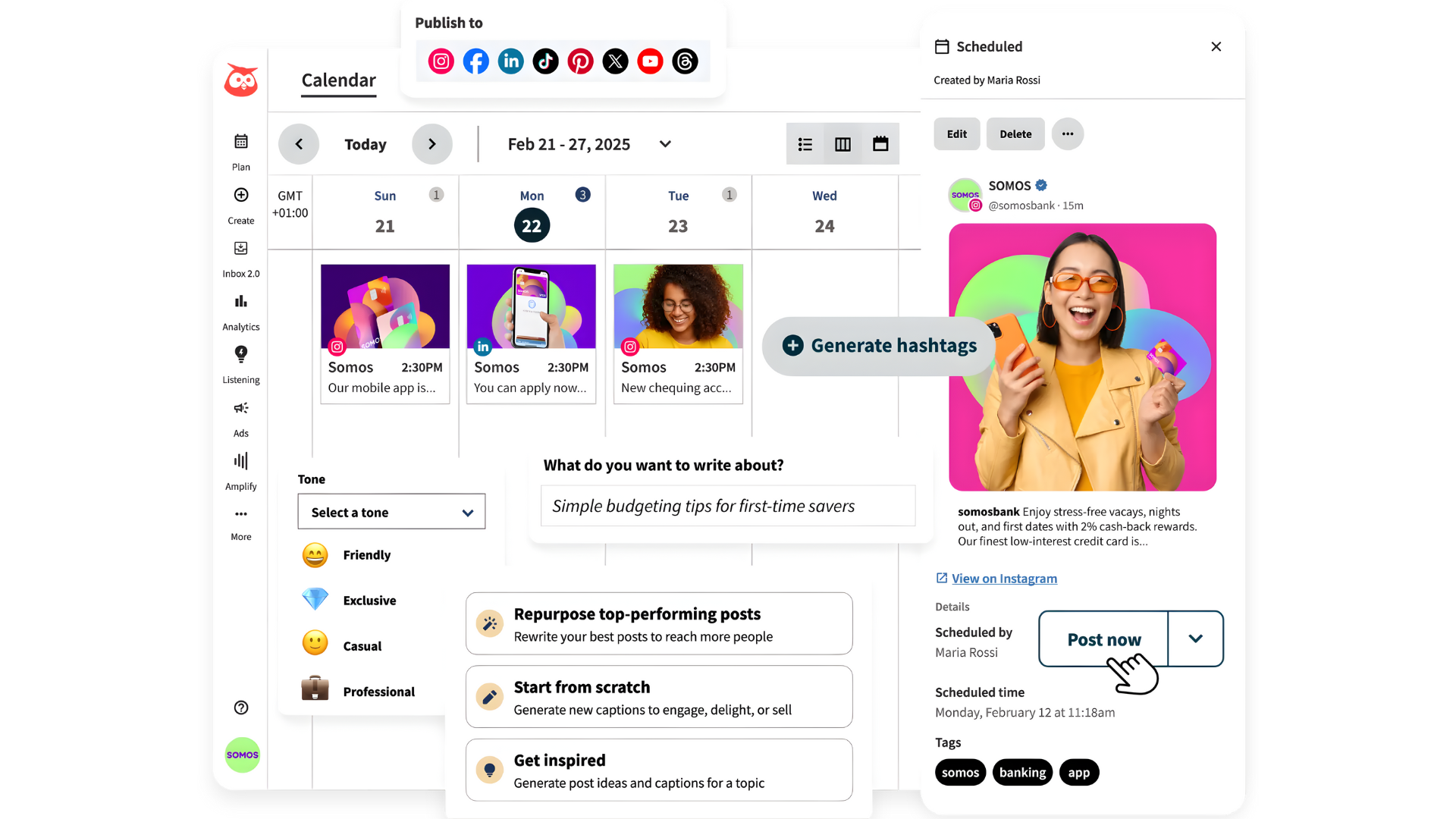This screenshot has height=819, width=1456.
Task: Switch to list view in the calendar
Action: [805, 144]
